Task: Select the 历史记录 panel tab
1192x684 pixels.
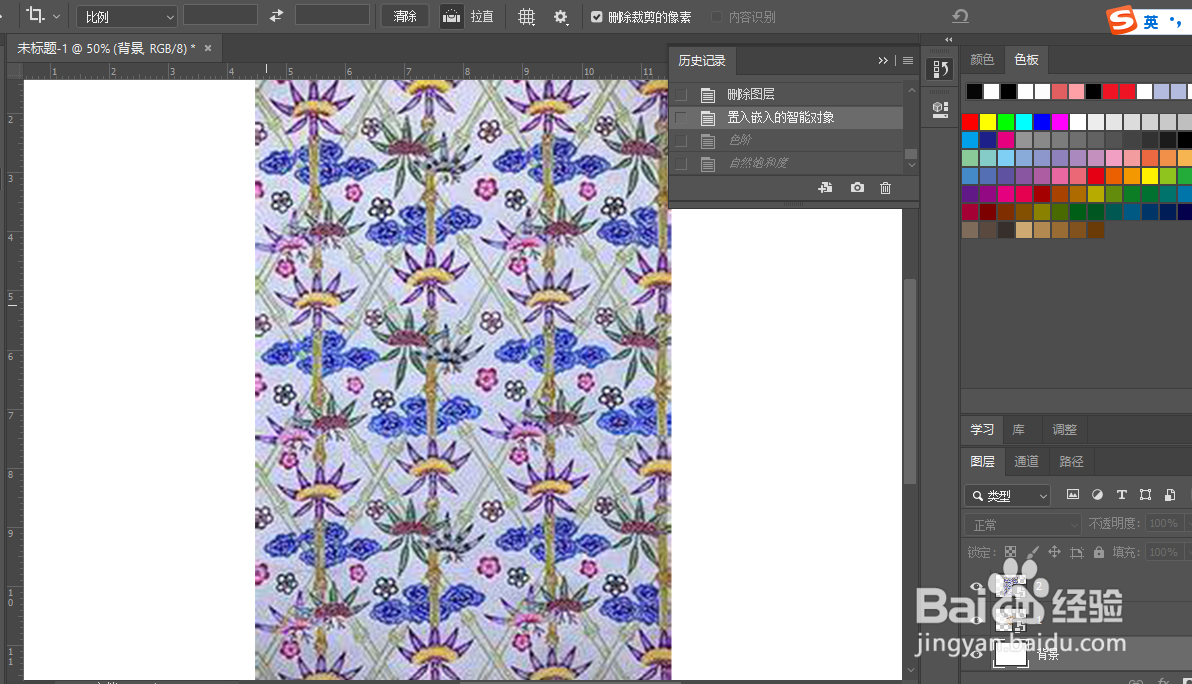Action: (702, 61)
